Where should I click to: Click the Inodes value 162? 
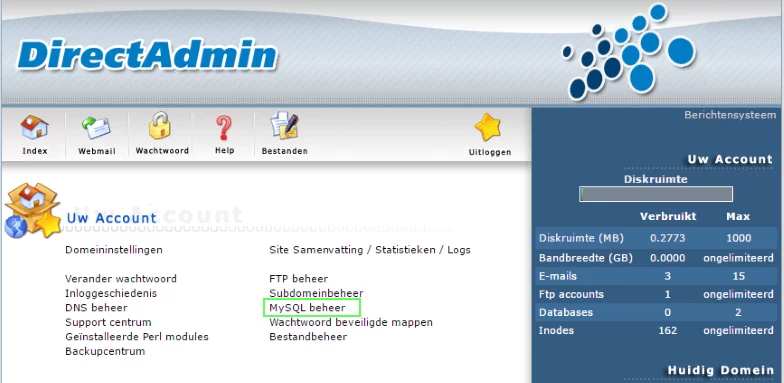click(x=668, y=330)
